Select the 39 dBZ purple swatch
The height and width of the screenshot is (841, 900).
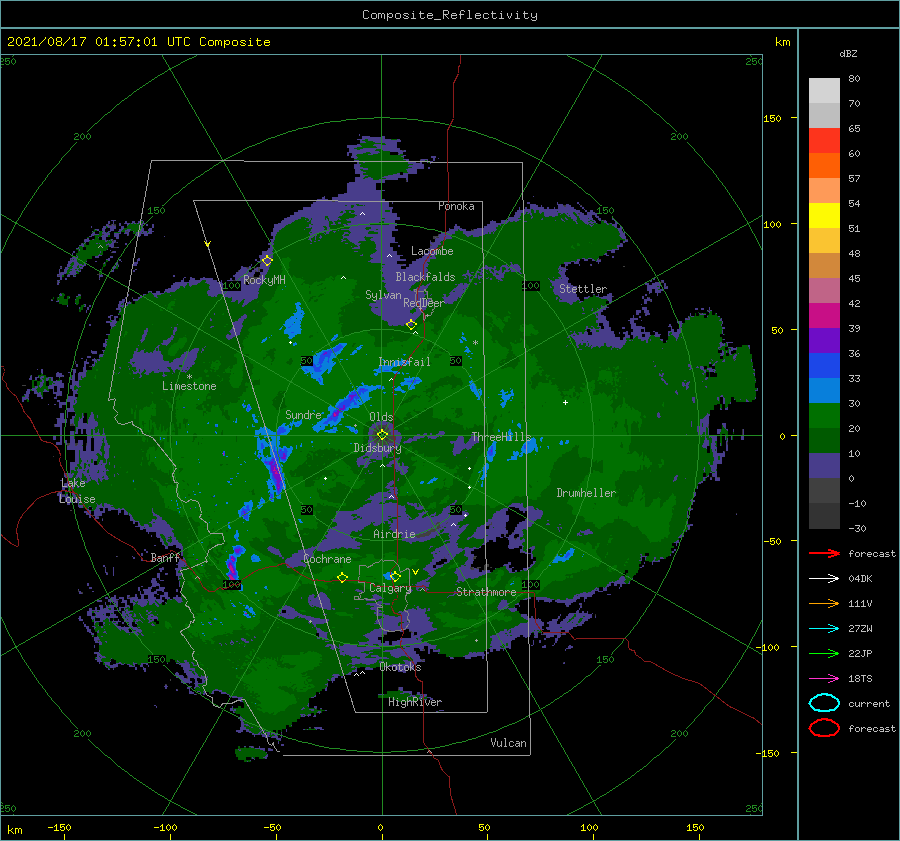824,340
